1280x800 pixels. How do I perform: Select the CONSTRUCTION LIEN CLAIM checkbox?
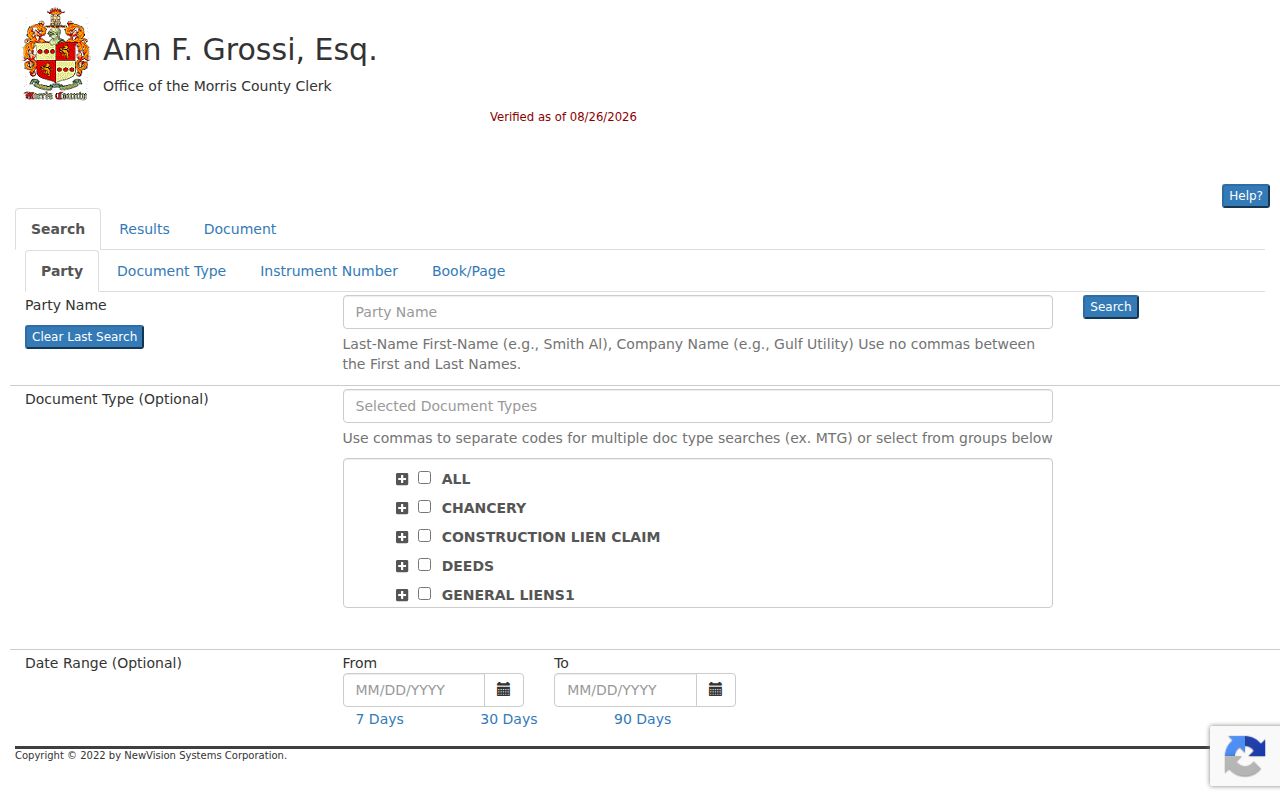point(424,536)
